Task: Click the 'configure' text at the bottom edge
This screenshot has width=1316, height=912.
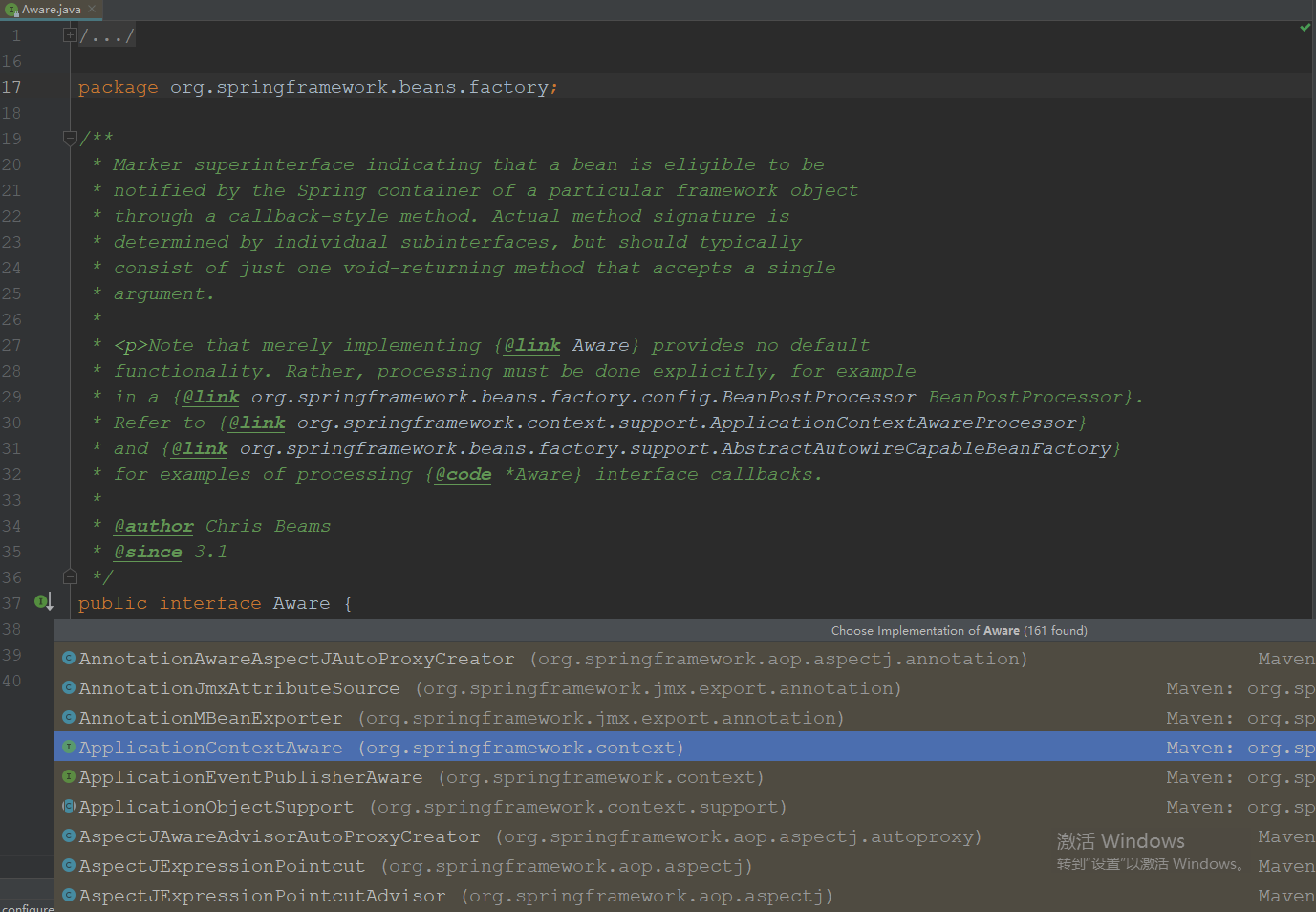Action: pos(28,907)
